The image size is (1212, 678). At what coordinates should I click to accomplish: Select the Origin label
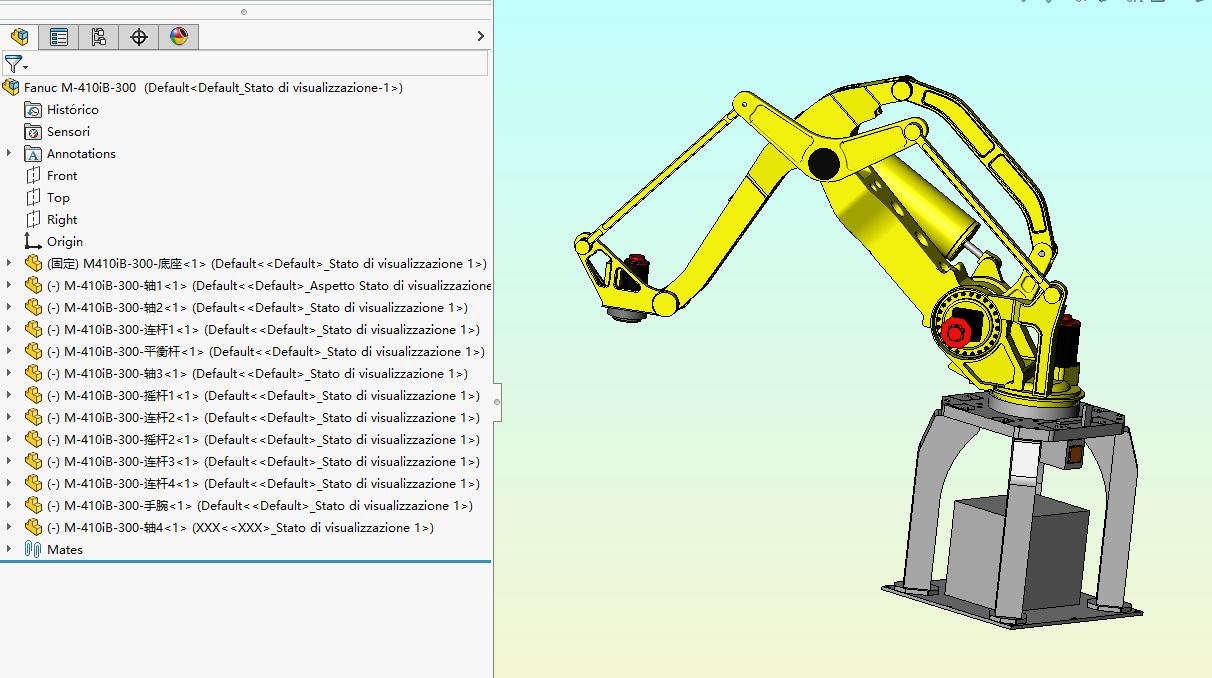tap(65, 242)
